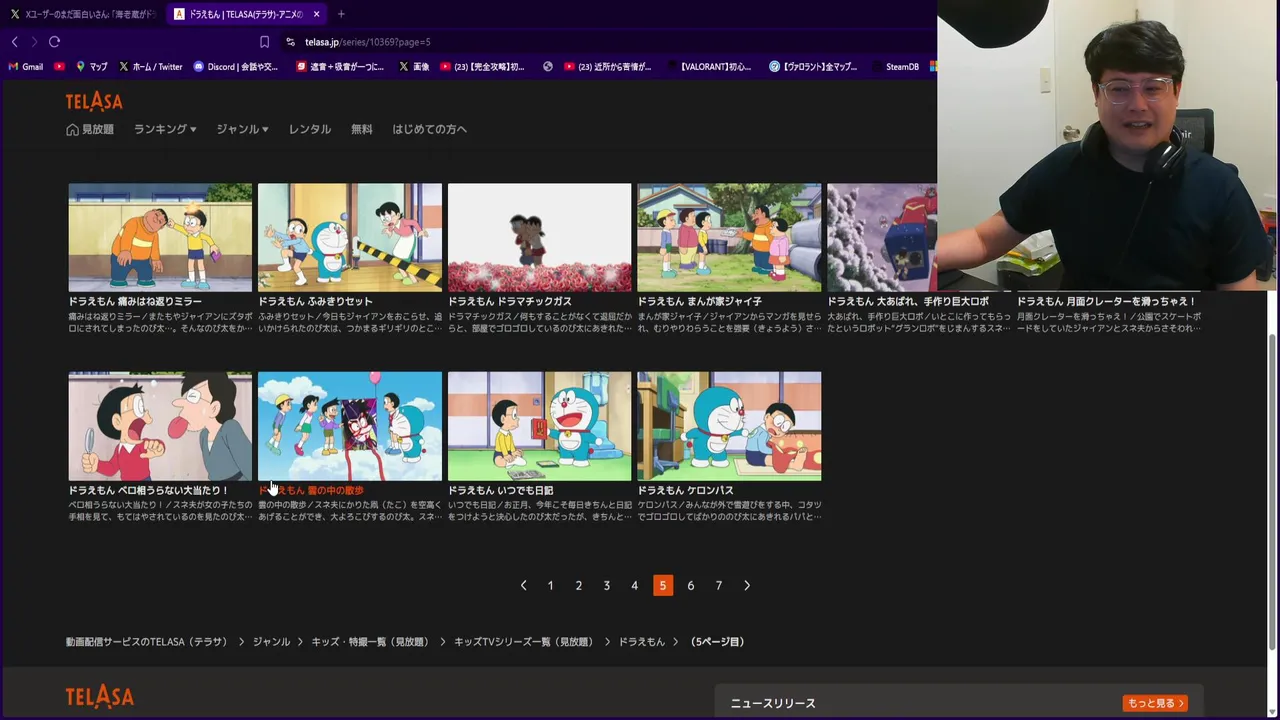
Task: Go to 見放題 home menu
Action: pos(90,129)
